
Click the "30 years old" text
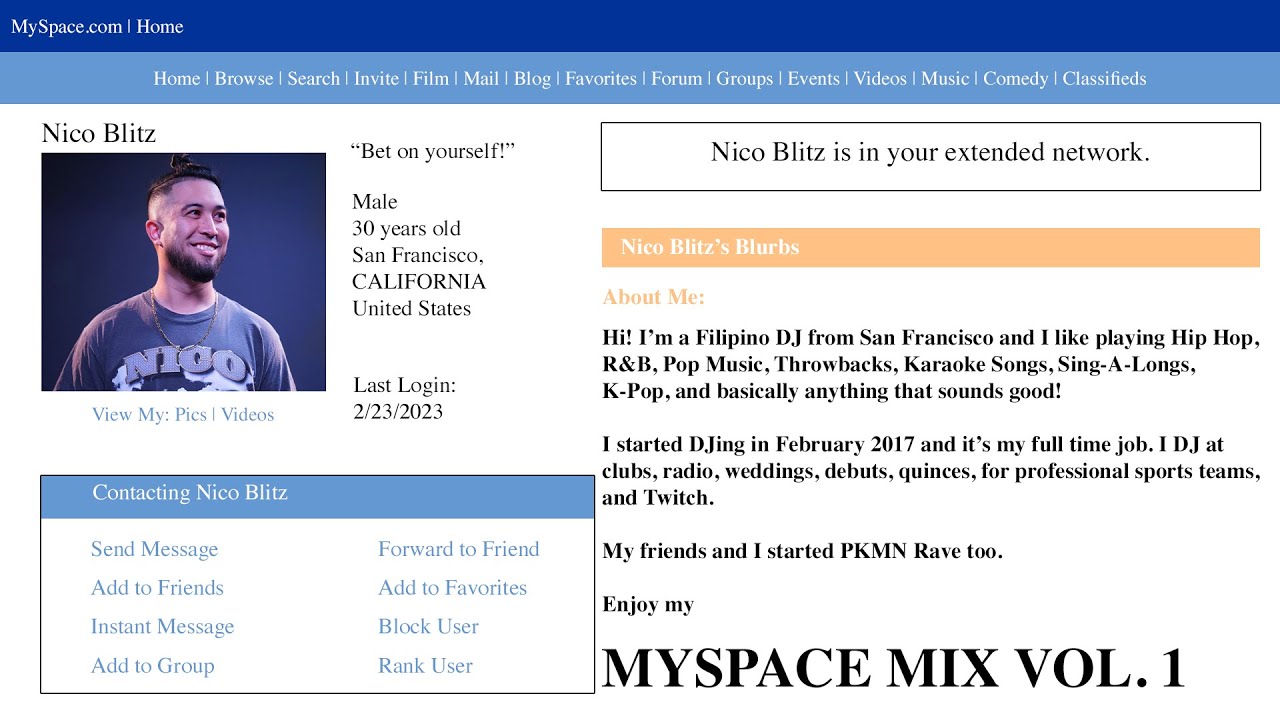click(406, 228)
